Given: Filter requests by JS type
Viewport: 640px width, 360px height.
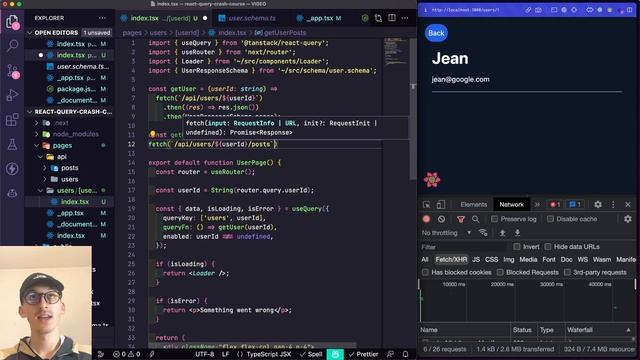Looking at the screenshot, I should (x=476, y=260).
